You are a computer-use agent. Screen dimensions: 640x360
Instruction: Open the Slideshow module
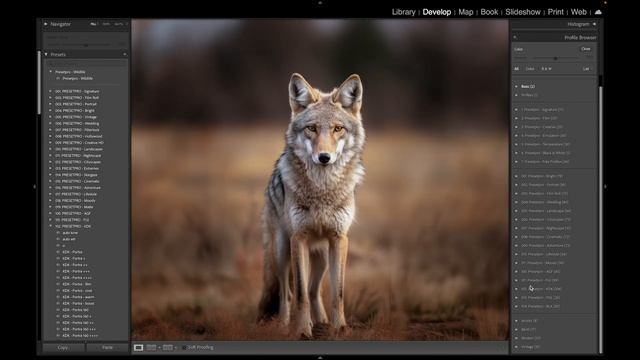point(522,12)
